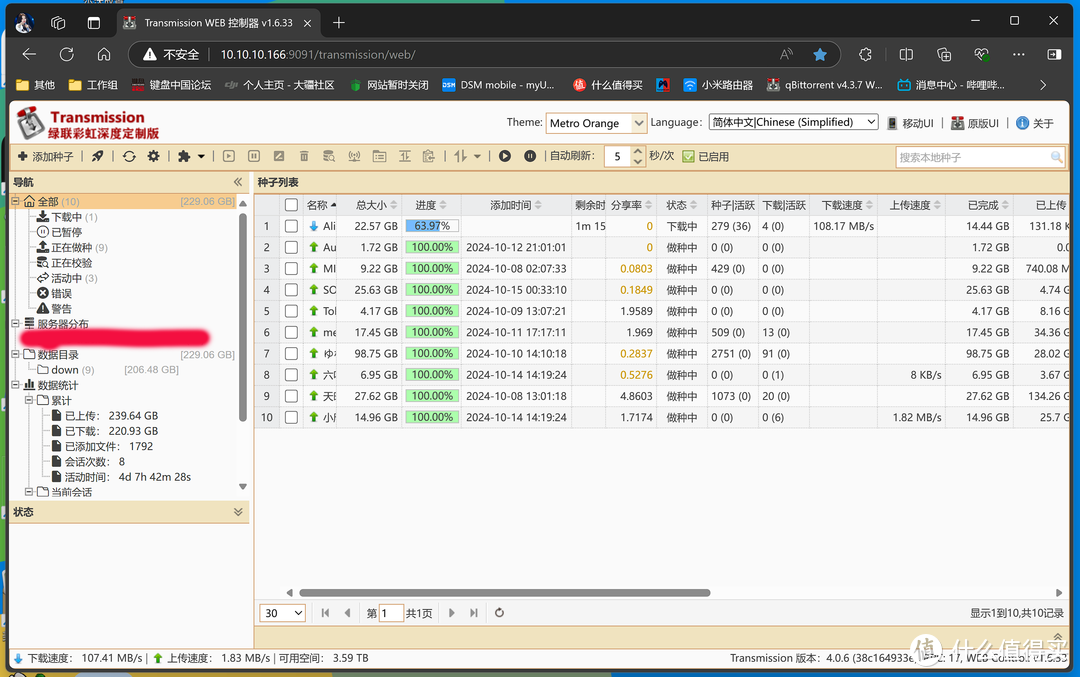Open settings with the toolbar gear icon

tap(153, 156)
